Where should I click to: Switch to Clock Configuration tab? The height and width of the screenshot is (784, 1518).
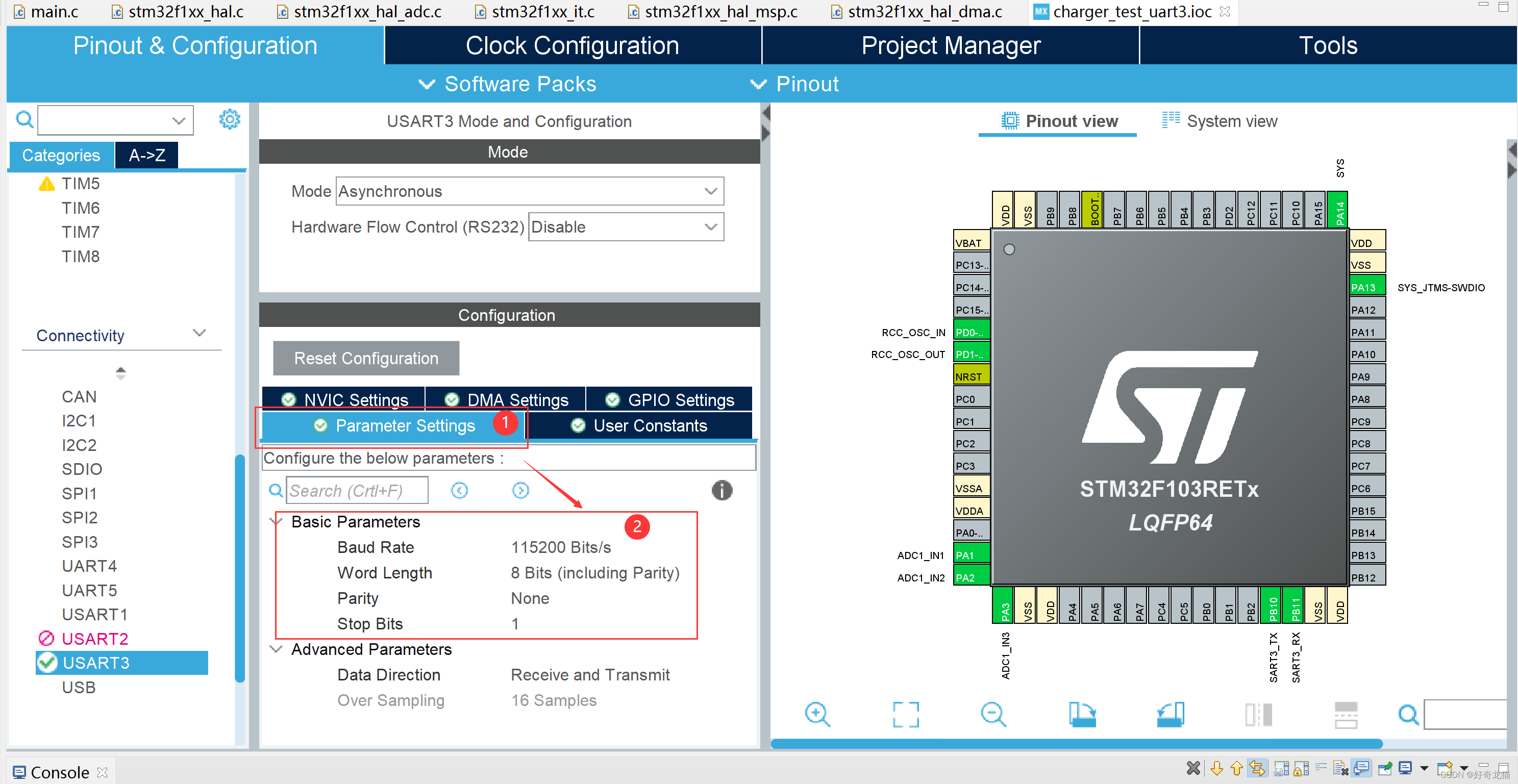click(572, 45)
